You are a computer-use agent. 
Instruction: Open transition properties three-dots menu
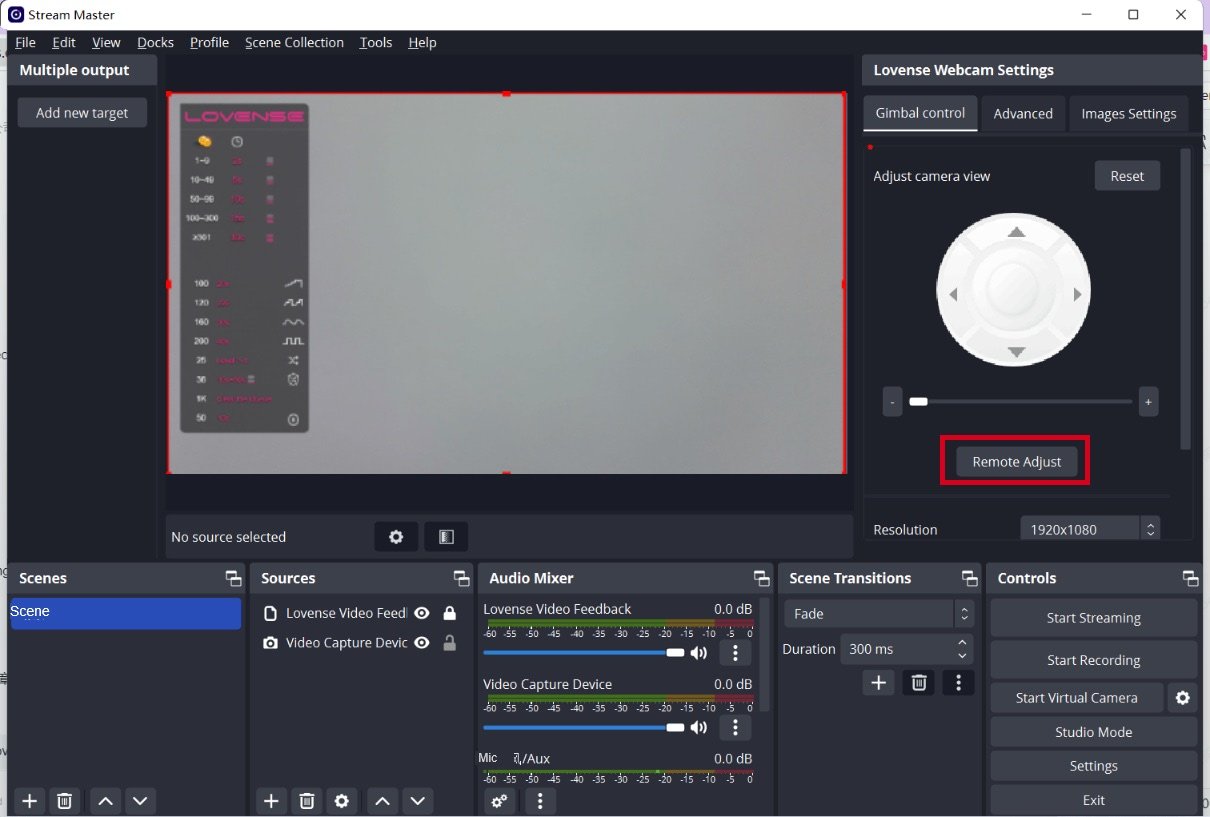click(x=958, y=682)
